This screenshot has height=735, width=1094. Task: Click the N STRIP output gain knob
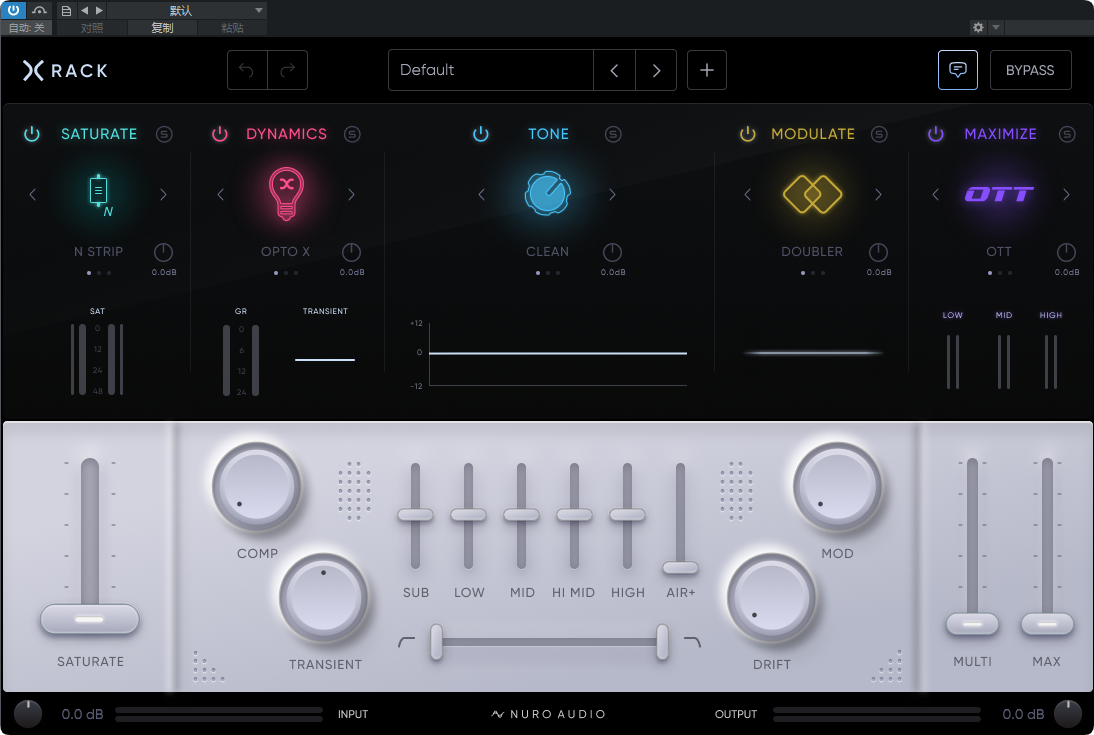(x=163, y=252)
